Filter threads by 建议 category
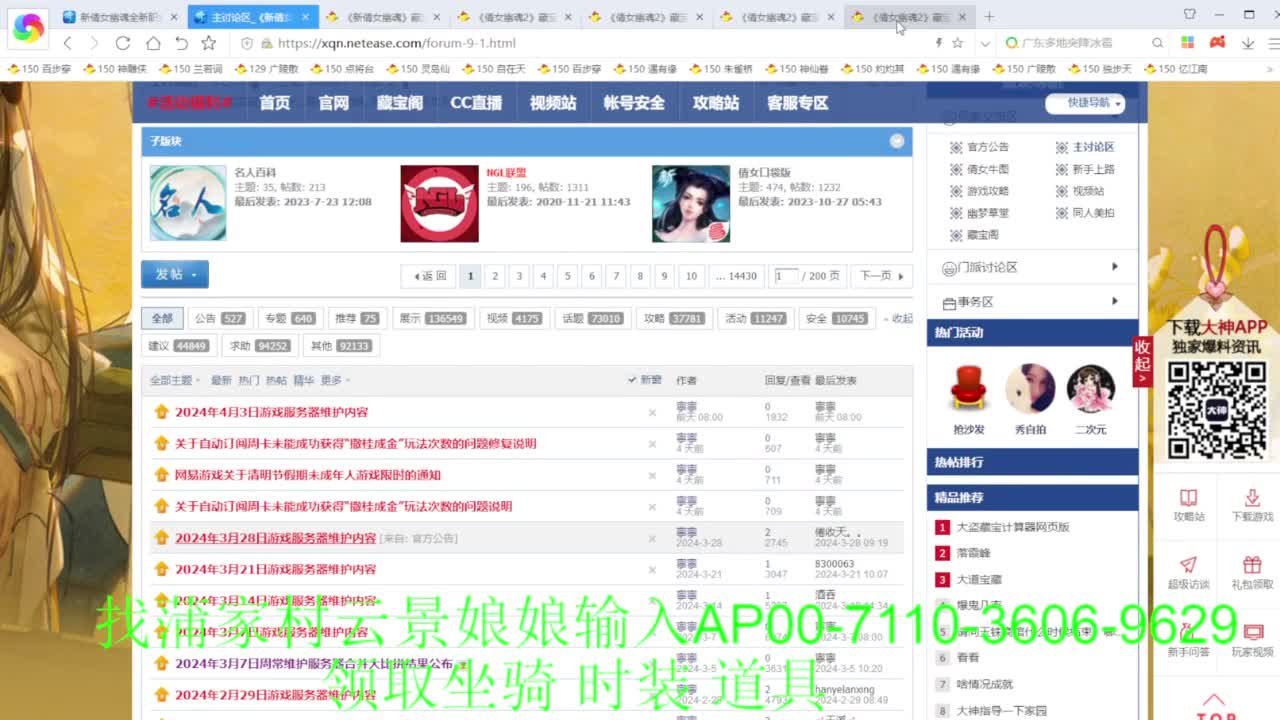The image size is (1280, 720). click(178, 346)
